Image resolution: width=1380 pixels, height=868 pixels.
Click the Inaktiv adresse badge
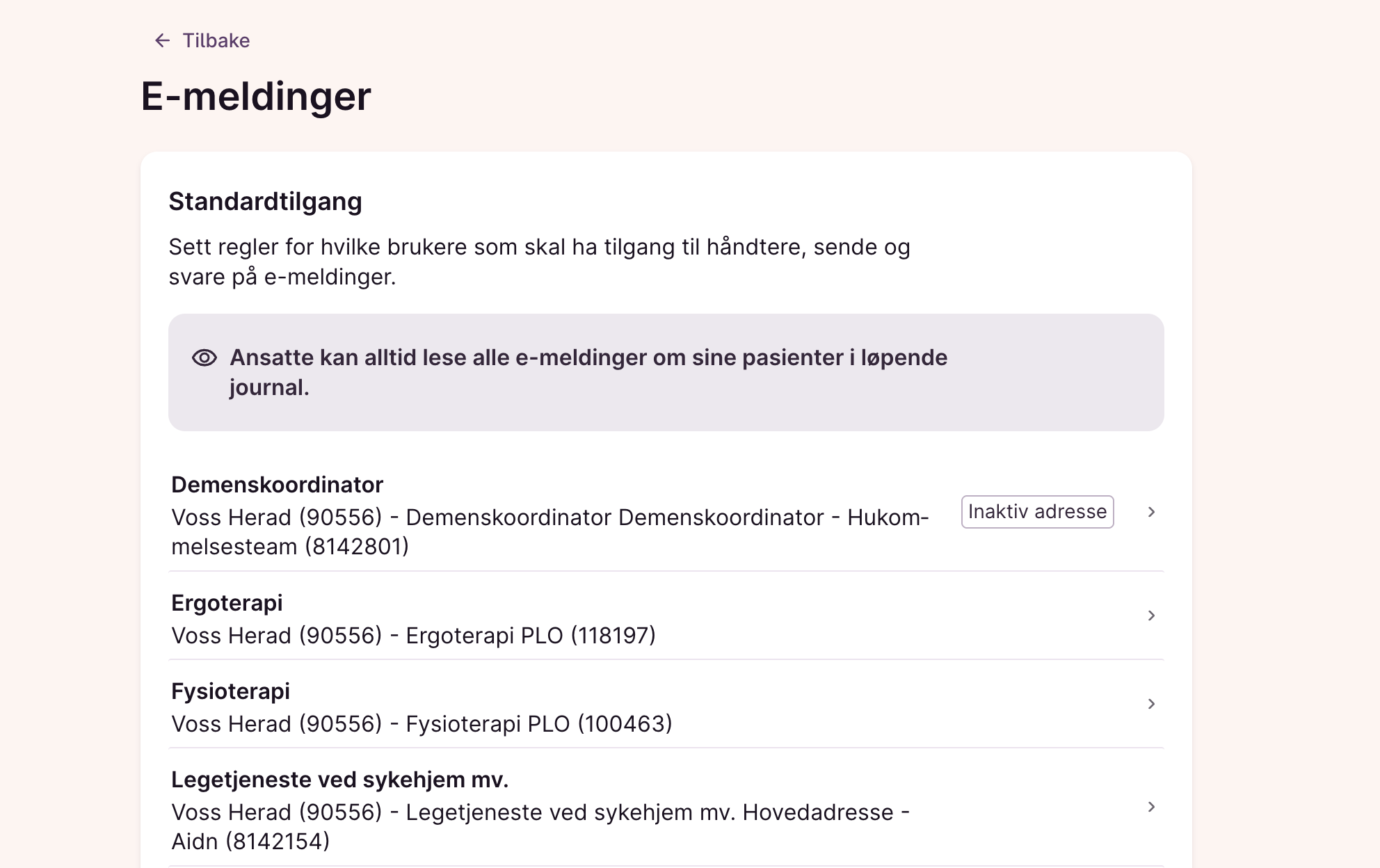1037,512
